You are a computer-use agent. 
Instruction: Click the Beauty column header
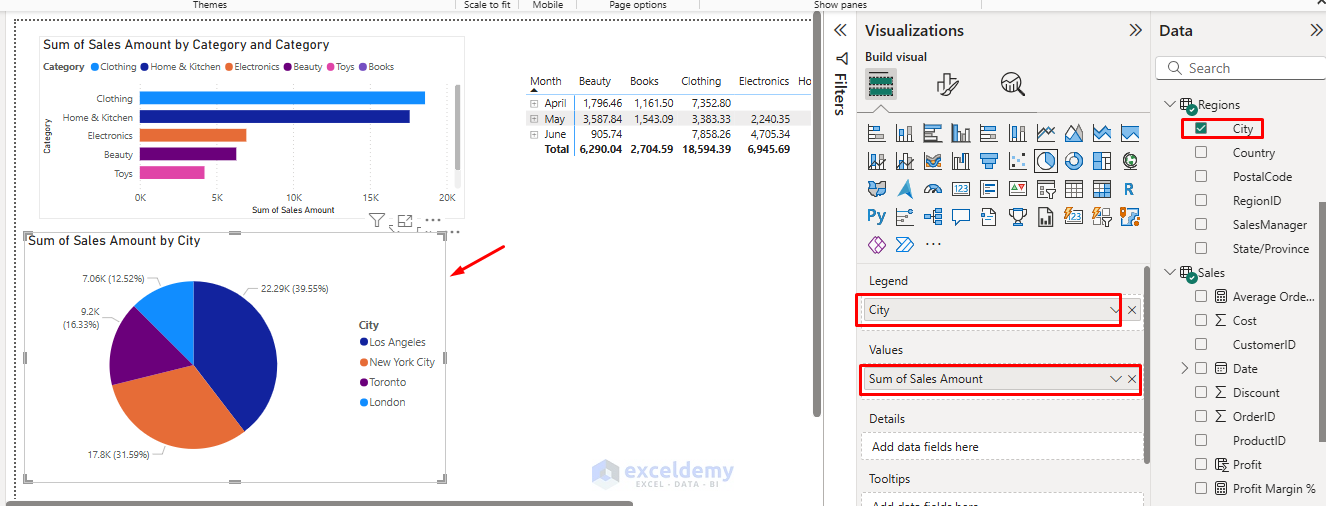coord(595,81)
